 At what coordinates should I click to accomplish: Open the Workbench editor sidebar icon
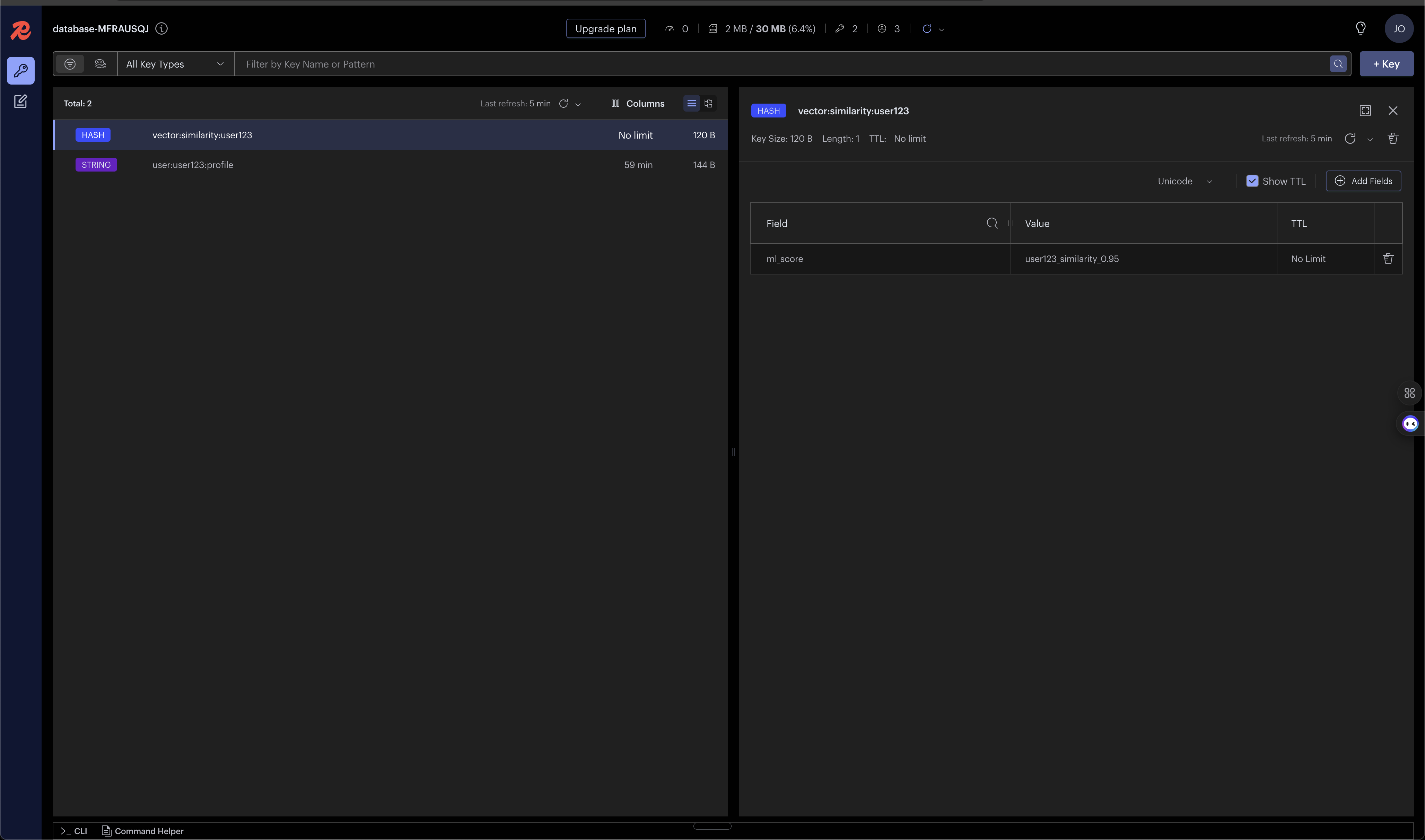click(x=20, y=101)
